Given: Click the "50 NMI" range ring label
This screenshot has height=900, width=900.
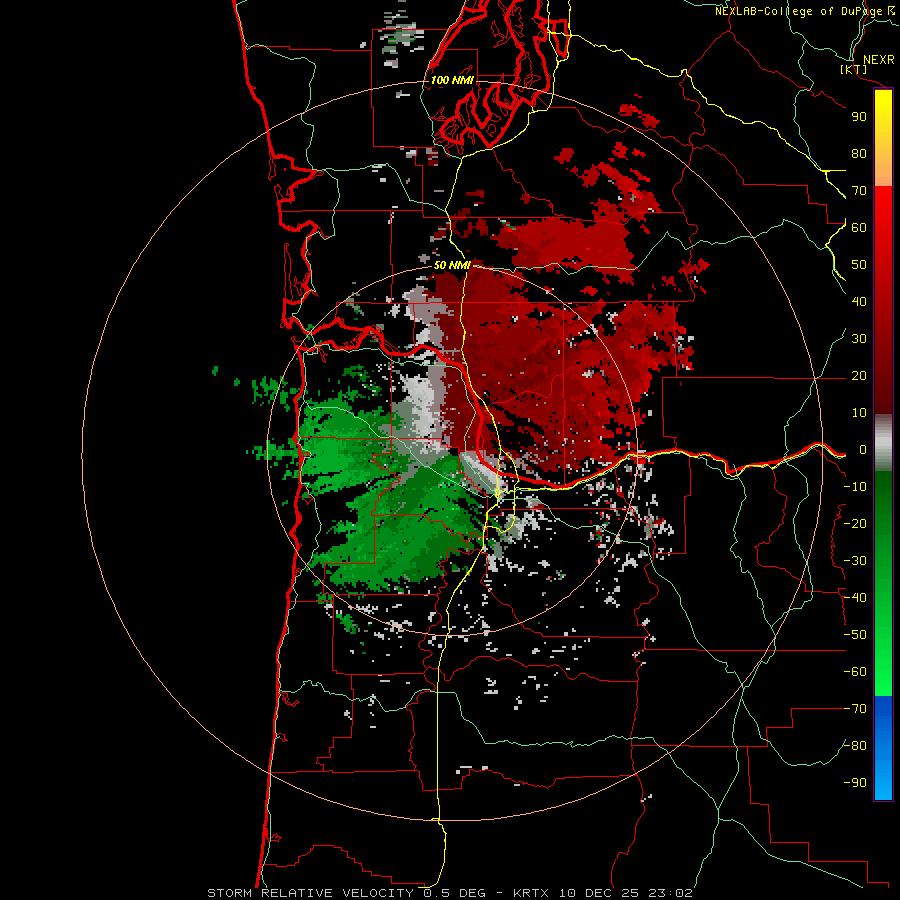Looking at the screenshot, I should pyautogui.click(x=452, y=265).
